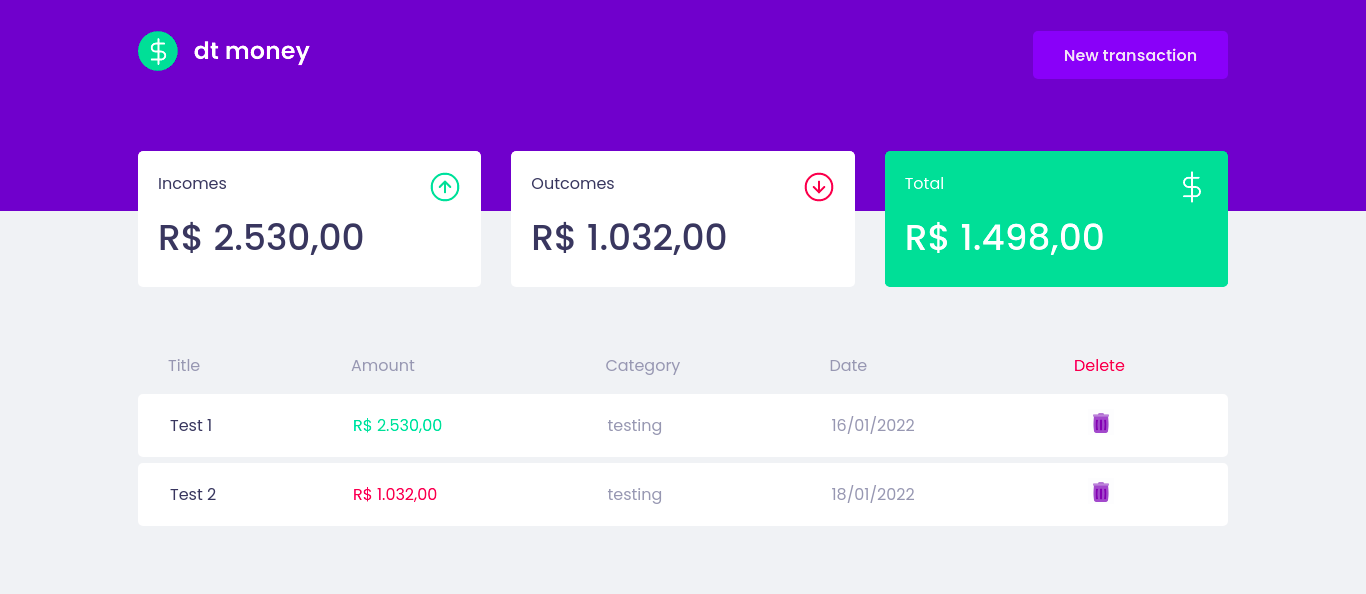Click the dt money dollar logo icon
The height and width of the screenshot is (594, 1366).
pyautogui.click(x=158, y=50)
